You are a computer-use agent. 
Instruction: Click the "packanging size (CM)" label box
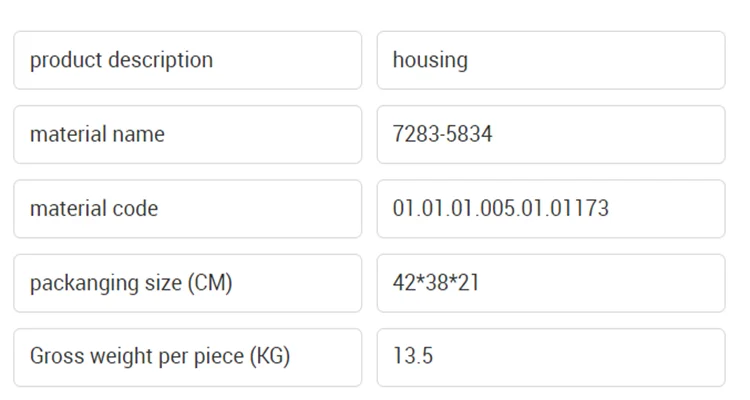pos(187,283)
